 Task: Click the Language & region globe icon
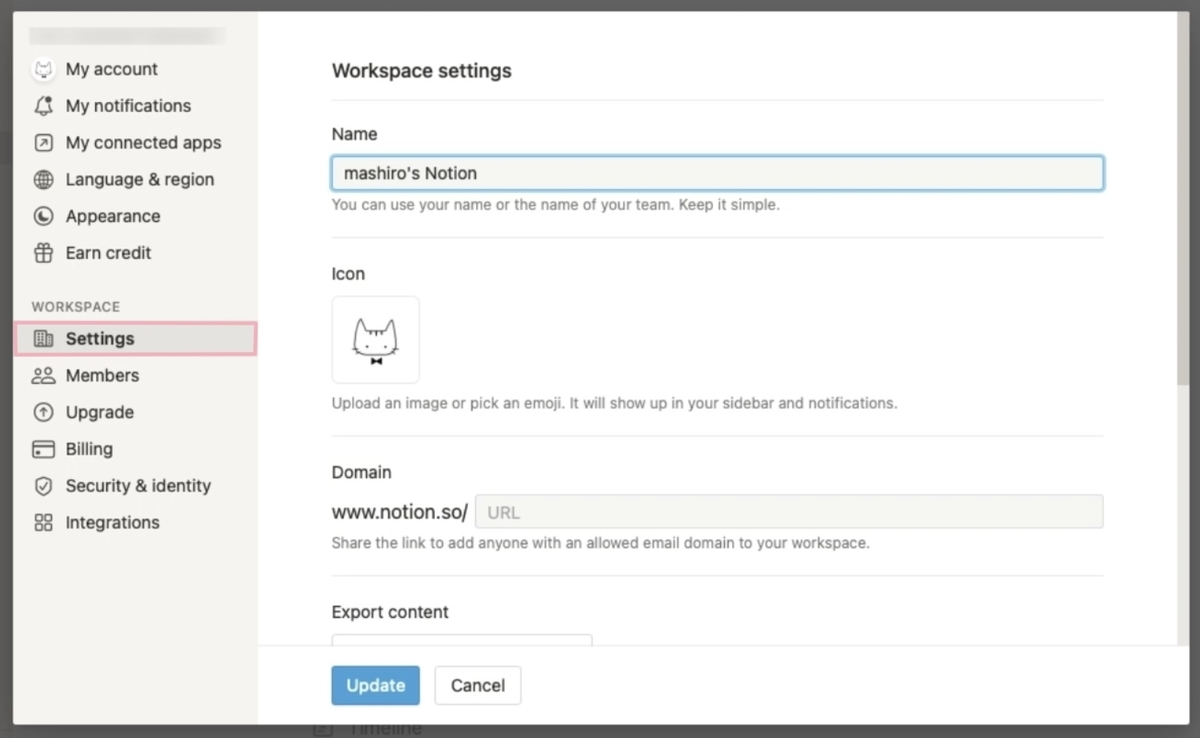pos(44,180)
